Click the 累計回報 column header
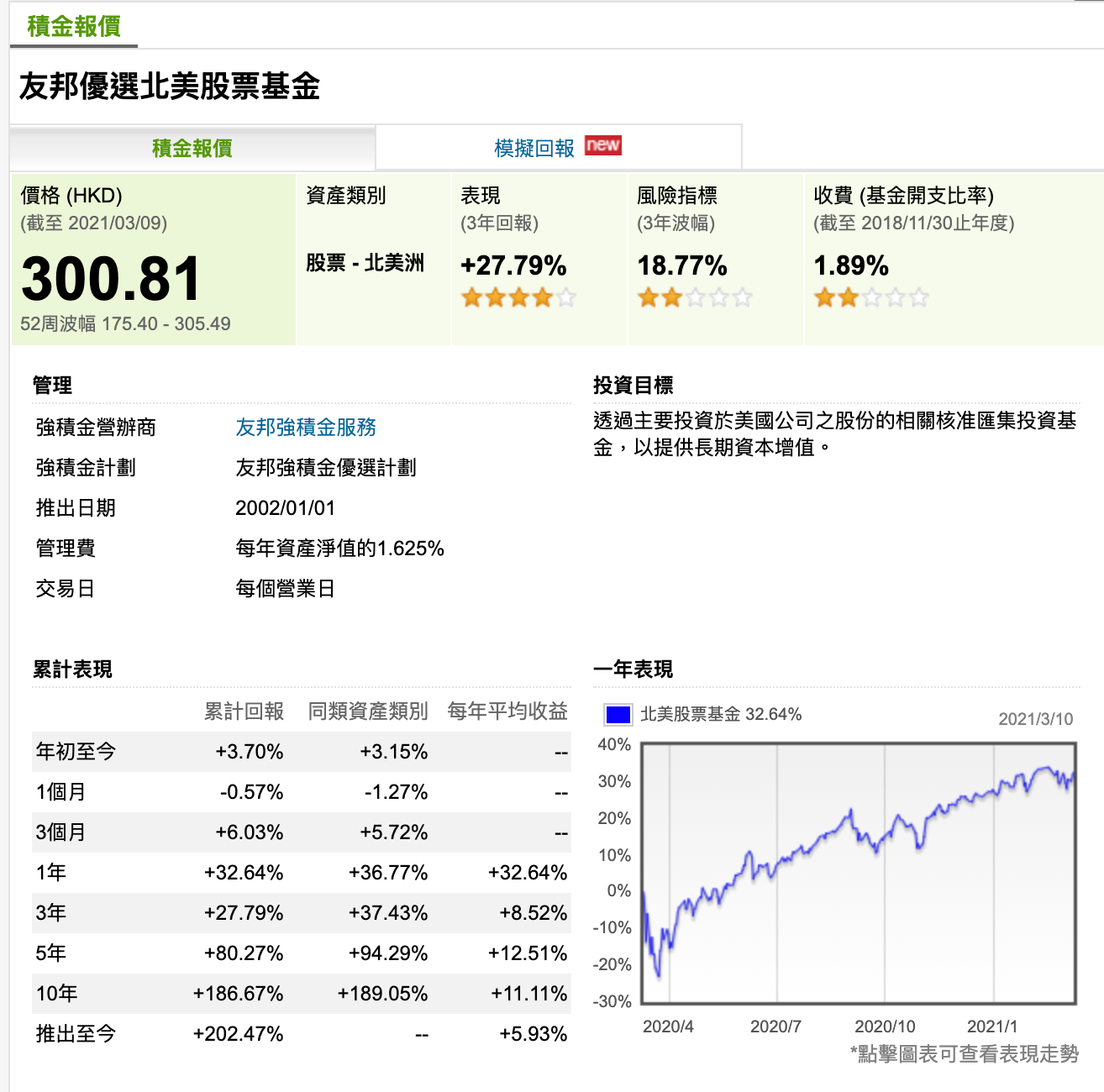Screen dimensions: 1104x1092 point(244,711)
